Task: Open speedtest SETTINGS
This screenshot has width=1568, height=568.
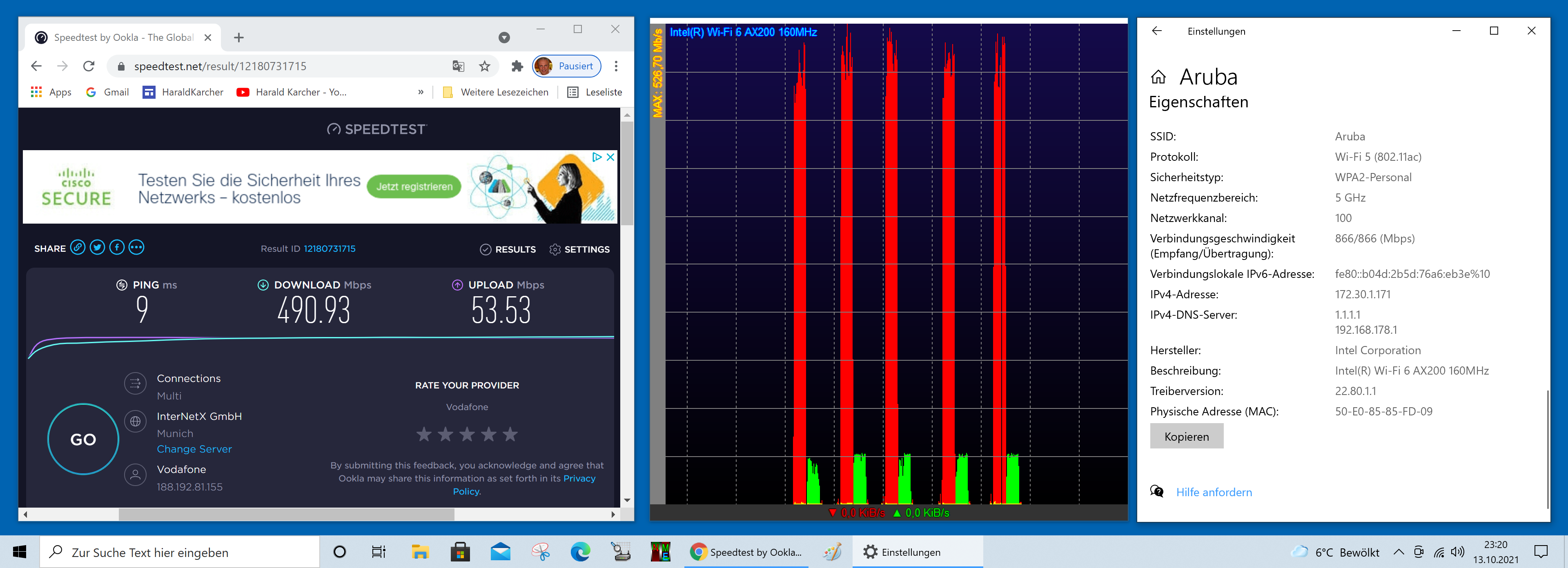Action: pos(579,249)
